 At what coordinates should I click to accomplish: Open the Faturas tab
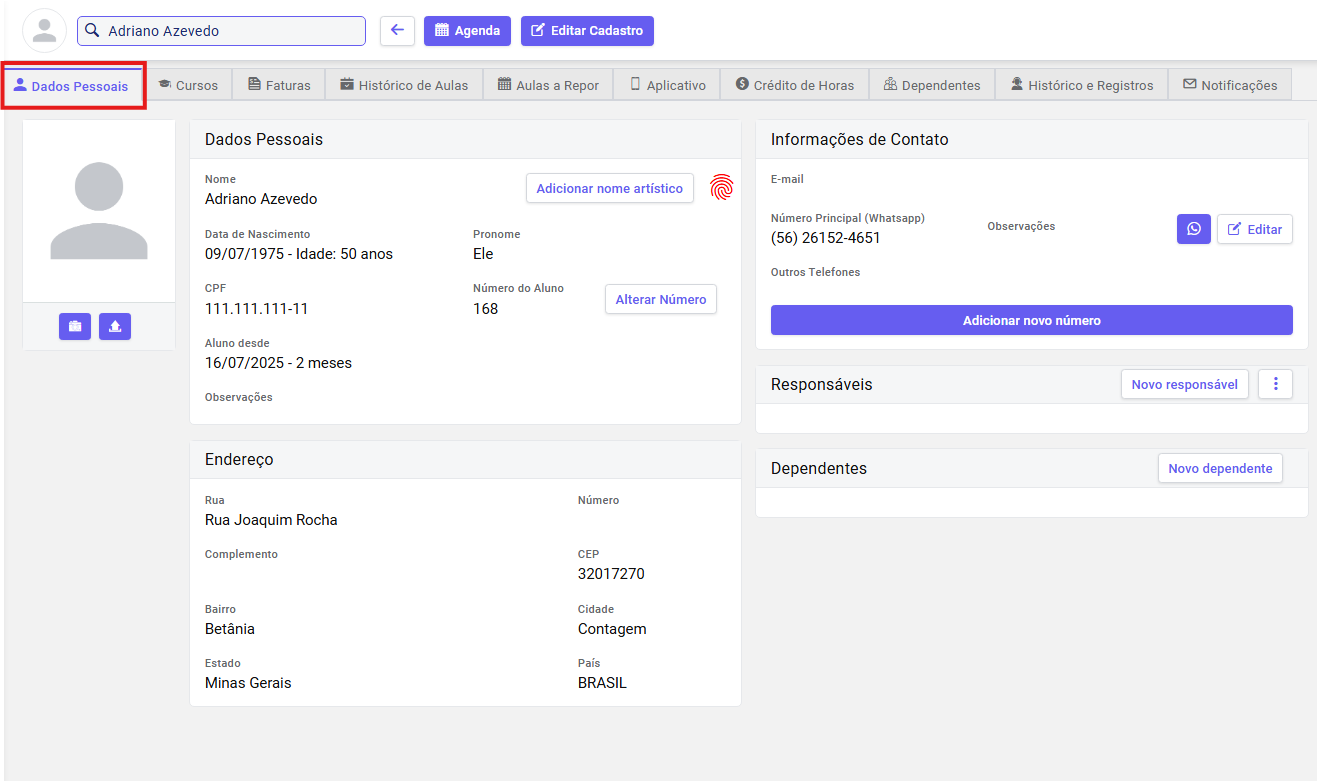[279, 85]
